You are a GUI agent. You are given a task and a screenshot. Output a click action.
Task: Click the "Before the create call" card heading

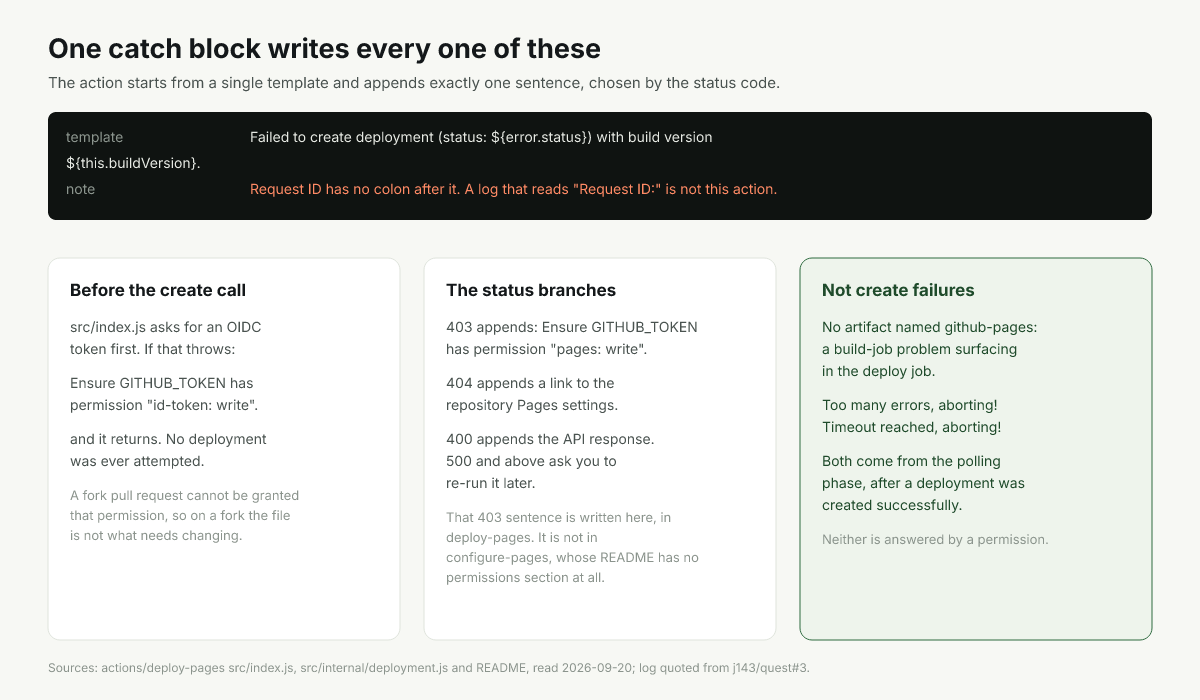click(158, 290)
